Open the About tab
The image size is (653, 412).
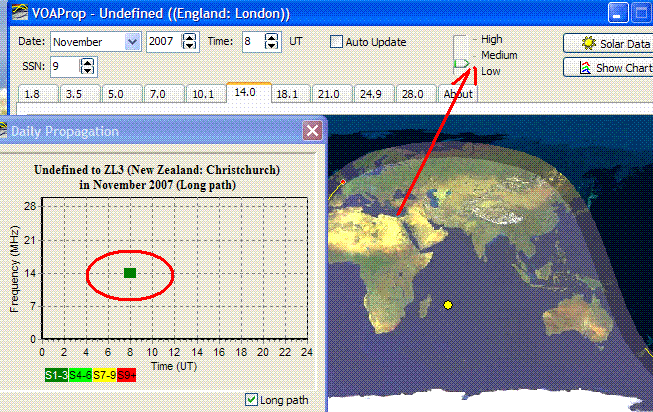coord(458,94)
